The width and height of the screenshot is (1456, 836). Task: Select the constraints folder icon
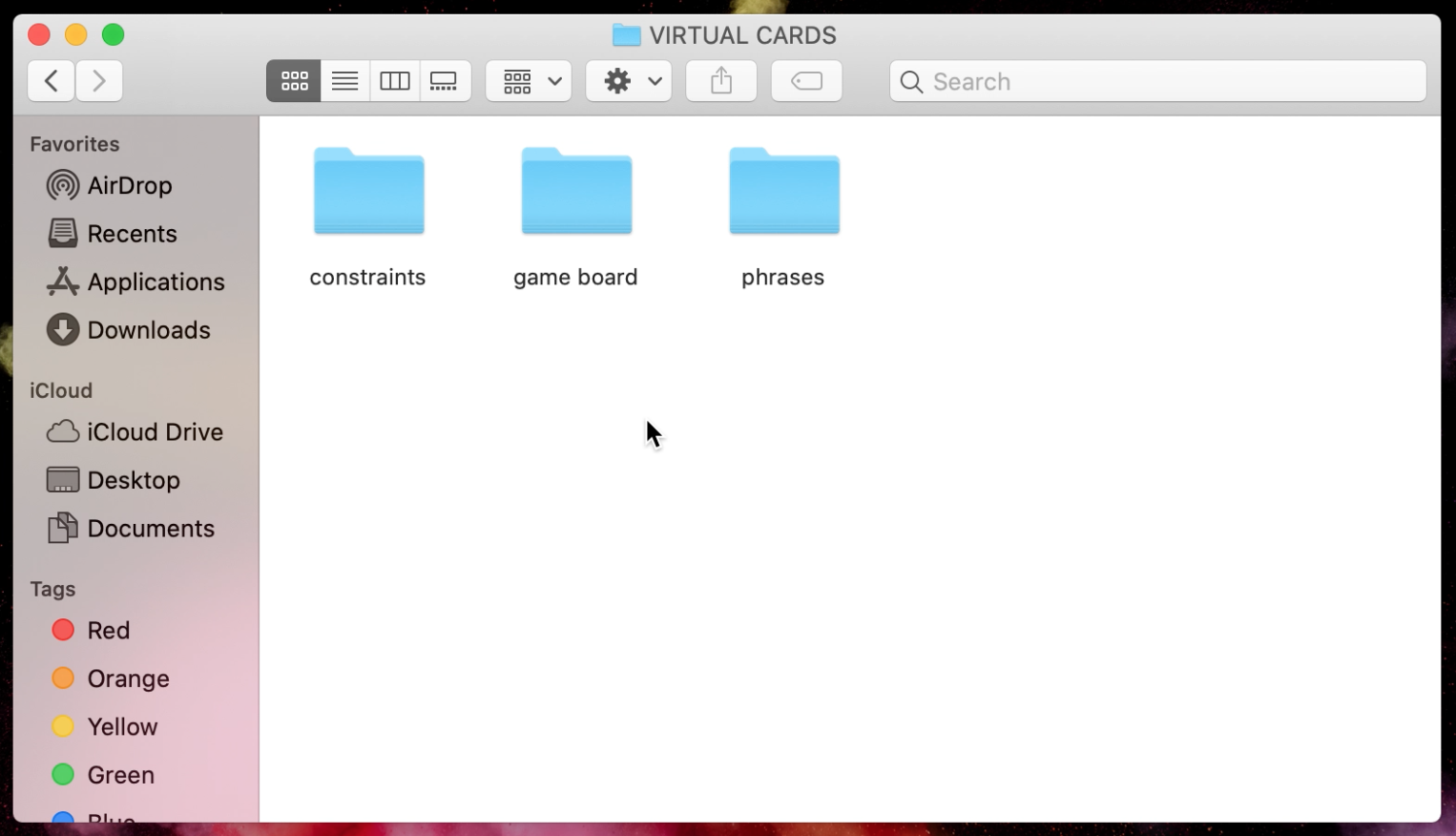tap(369, 191)
